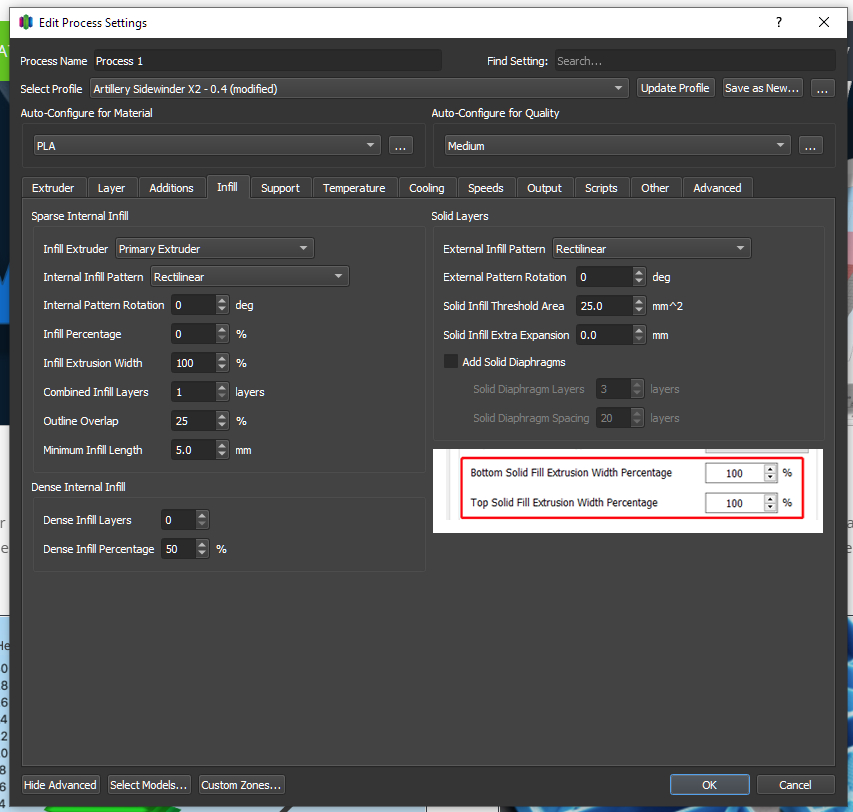Open the Infill Extruder dropdown
The width and height of the screenshot is (853, 812).
tap(214, 249)
